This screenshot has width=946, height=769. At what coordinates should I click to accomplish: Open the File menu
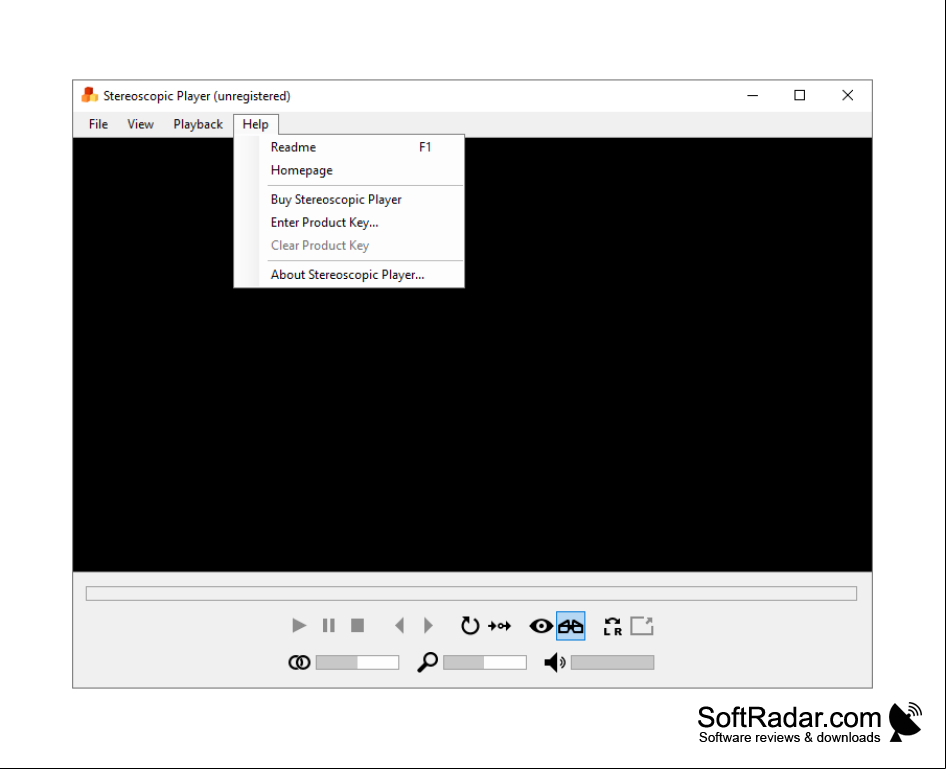(x=98, y=124)
